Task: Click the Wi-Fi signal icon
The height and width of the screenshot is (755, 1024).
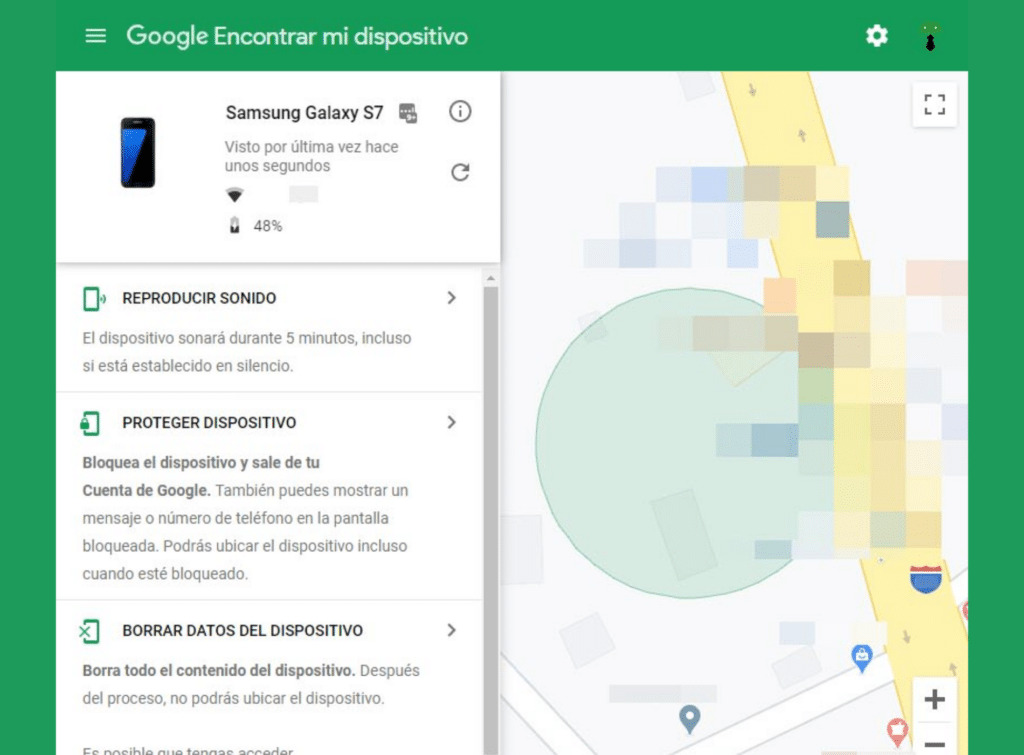Action: (234, 195)
